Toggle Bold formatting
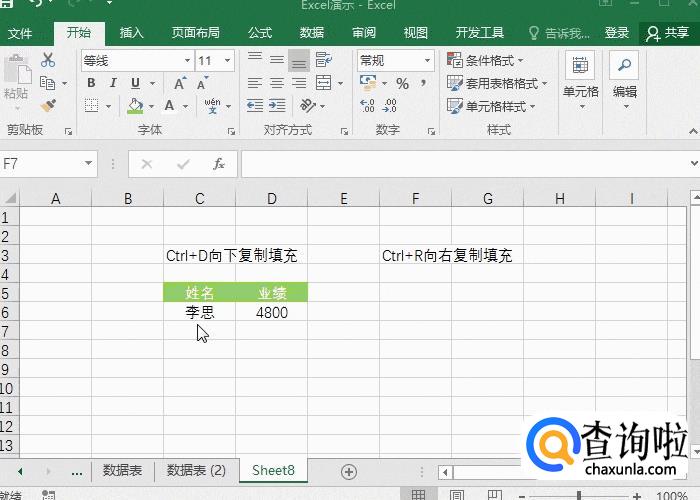700x500 pixels. pos(91,83)
